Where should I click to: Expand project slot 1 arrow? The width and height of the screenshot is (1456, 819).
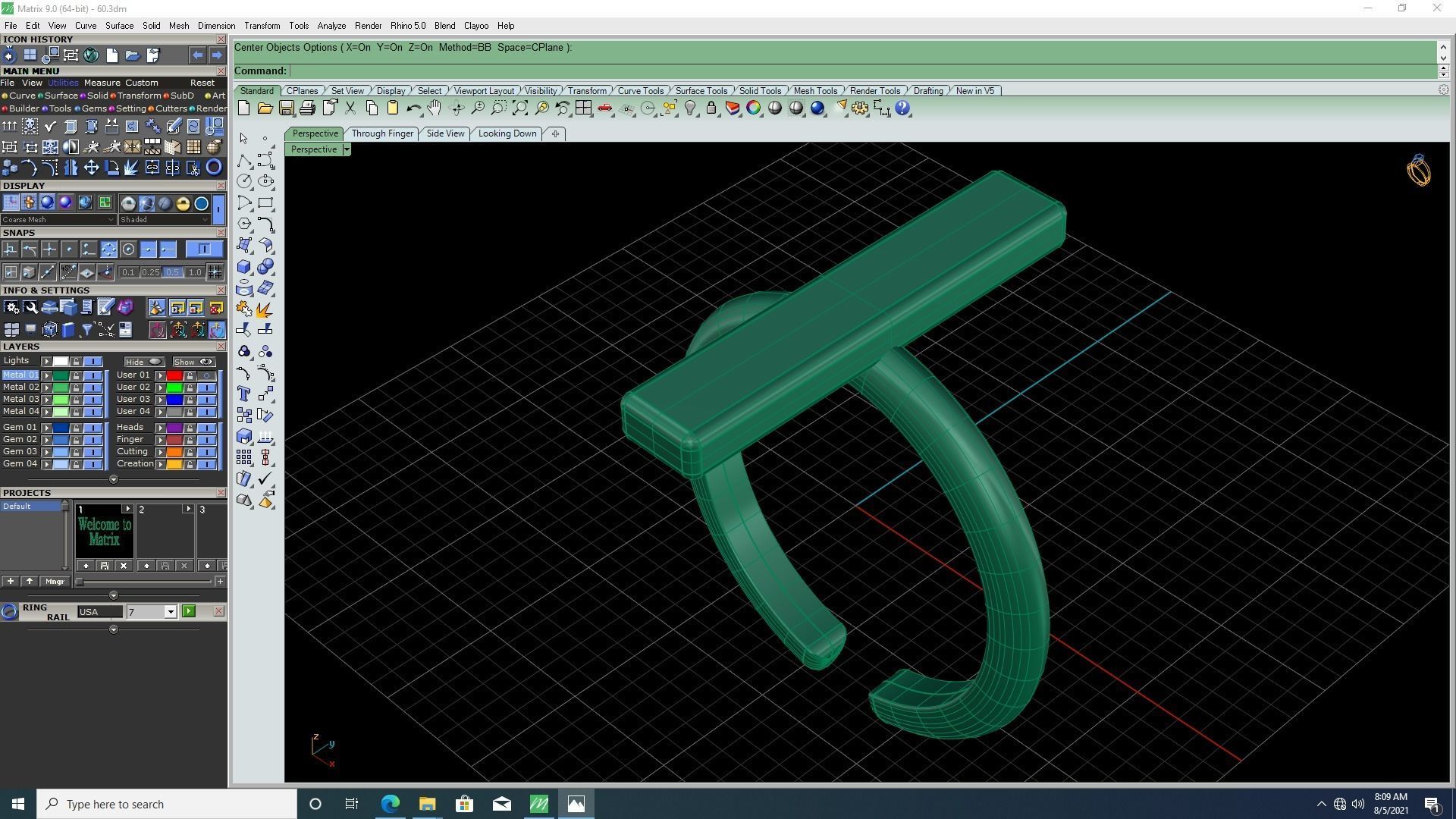[x=127, y=509]
